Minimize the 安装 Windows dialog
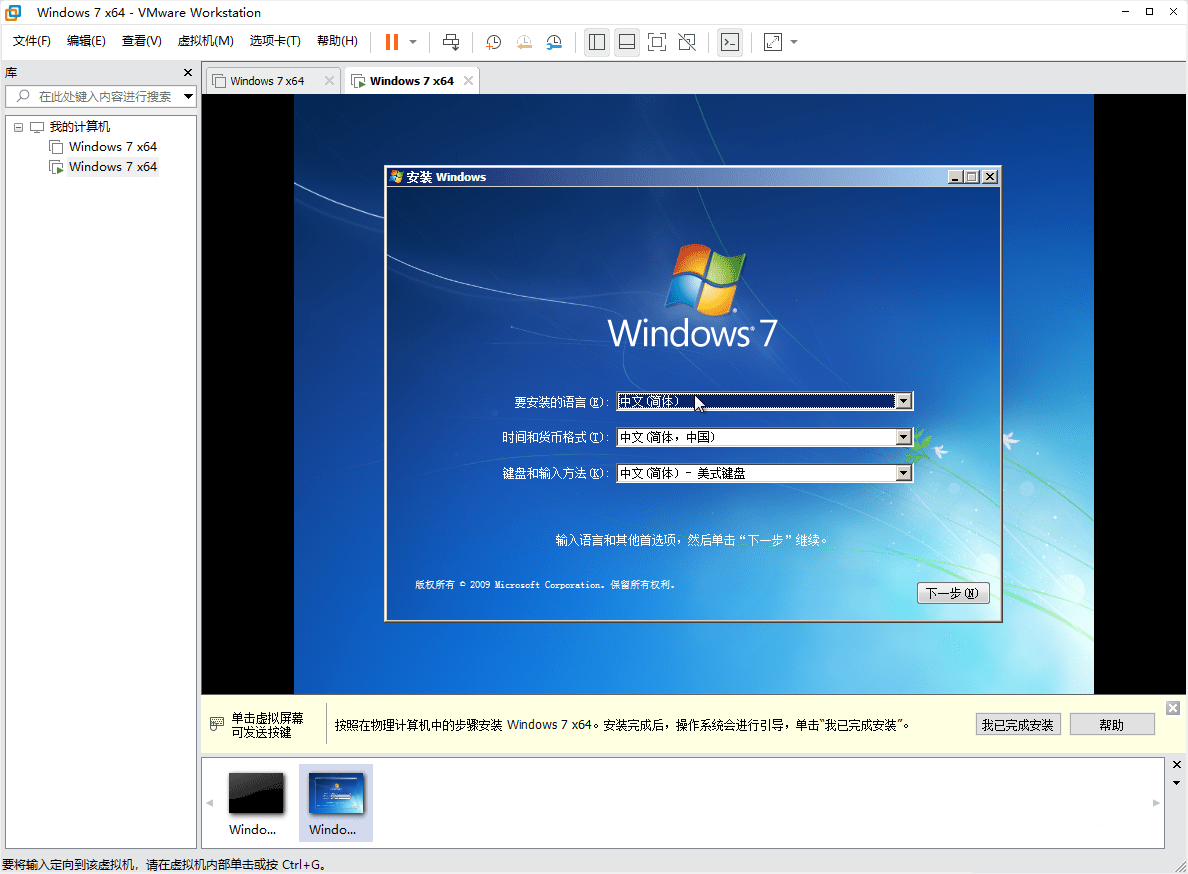Viewport: 1188px width, 874px height. coord(955,177)
